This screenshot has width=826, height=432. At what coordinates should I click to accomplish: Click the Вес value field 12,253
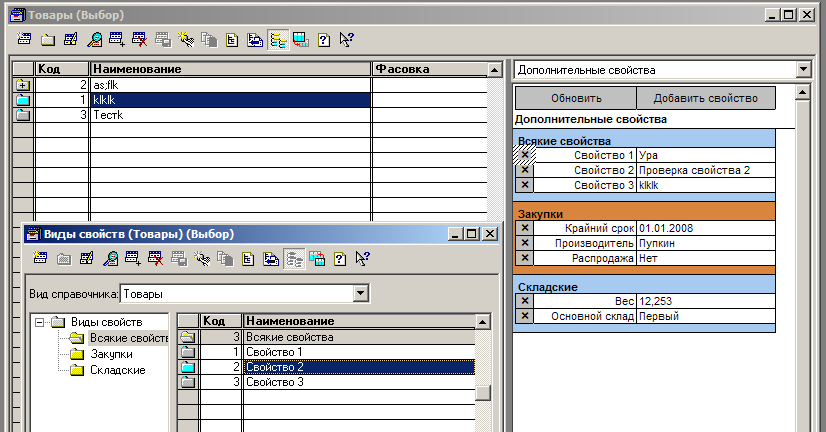(704, 301)
